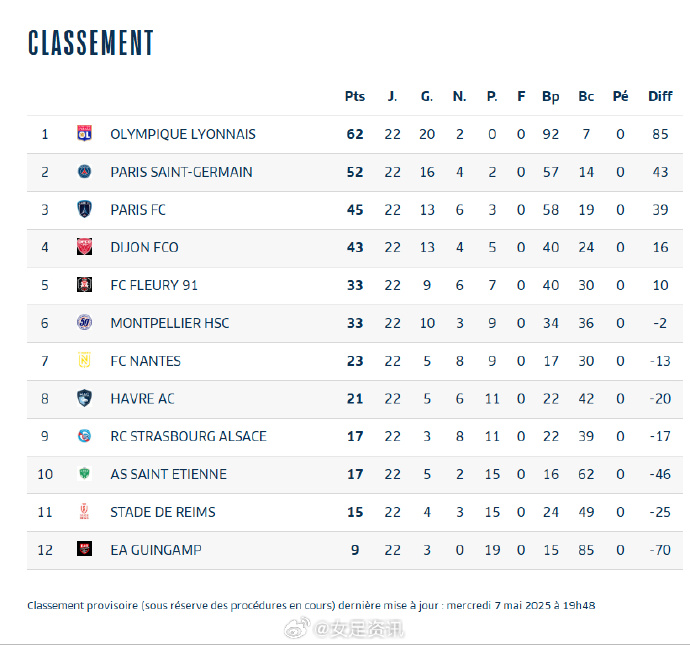Select the Bp column header

pyautogui.click(x=551, y=96)
